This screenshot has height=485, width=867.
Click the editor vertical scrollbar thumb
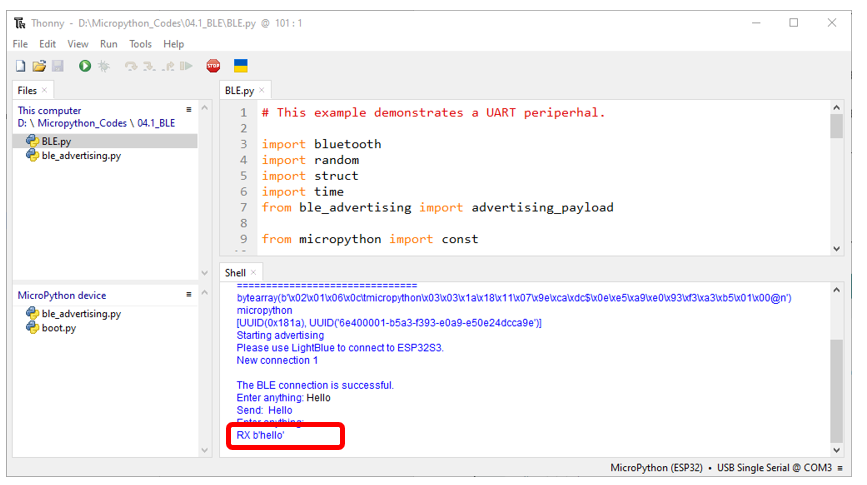(837, 126)
